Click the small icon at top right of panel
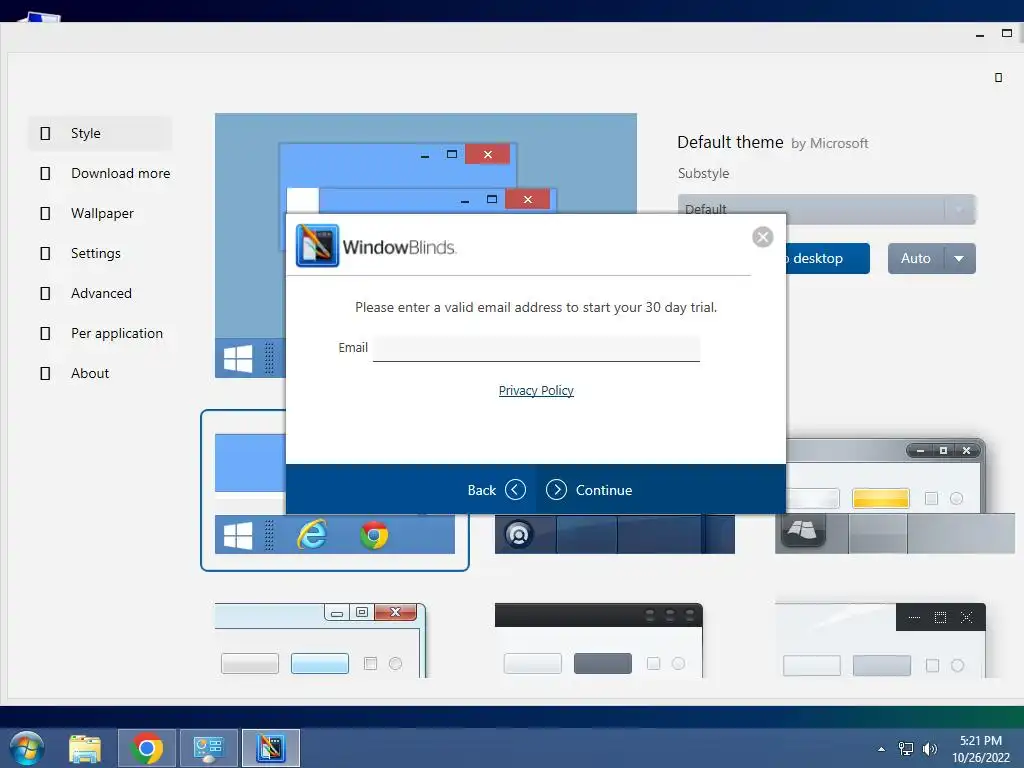This screenshot has height=768, width=1024. pos(998,78)
